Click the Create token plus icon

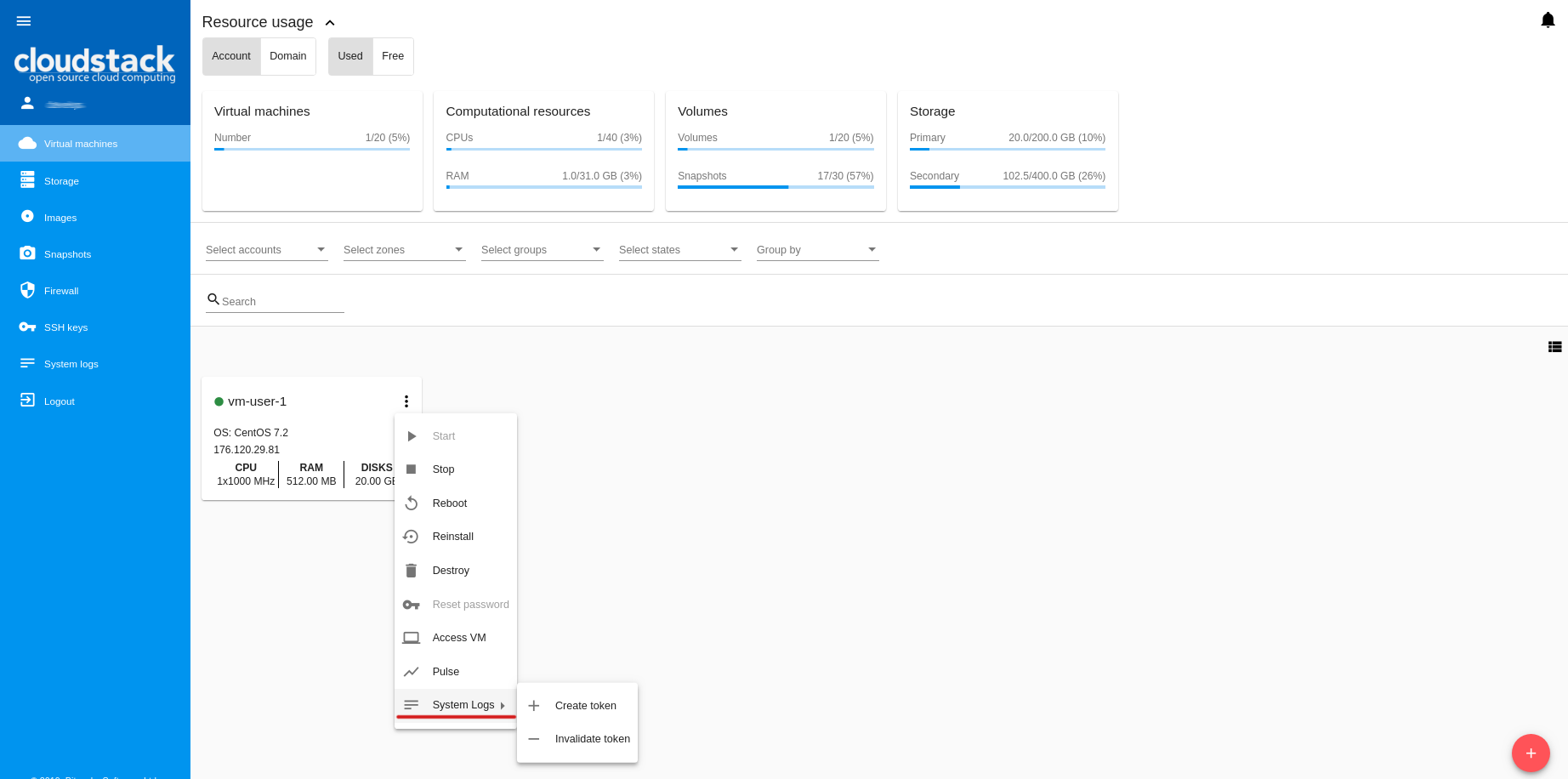tap(534, 706)
